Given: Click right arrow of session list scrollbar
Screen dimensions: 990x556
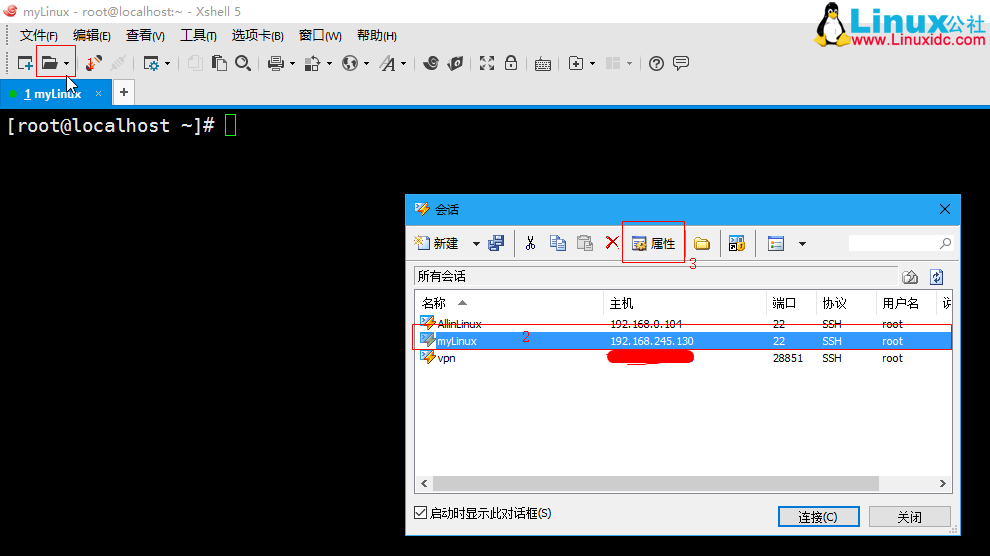Looking at the screenshot, I should coord(943,483).
